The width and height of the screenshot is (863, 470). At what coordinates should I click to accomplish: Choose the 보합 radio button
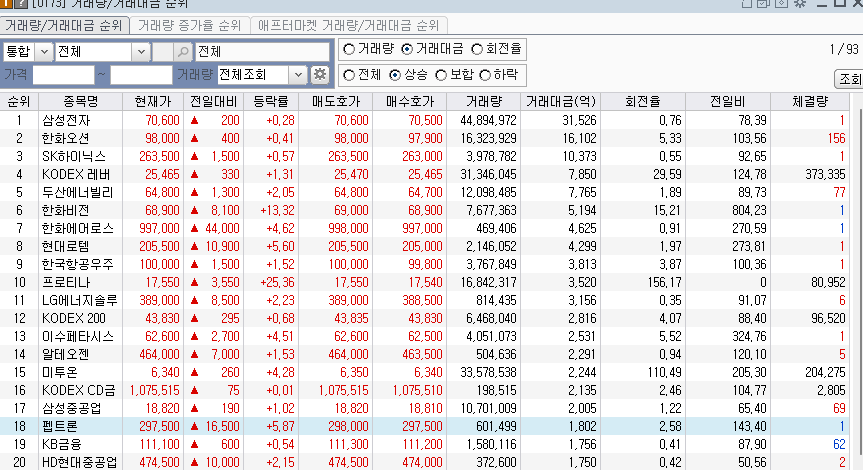coord(441,75)
